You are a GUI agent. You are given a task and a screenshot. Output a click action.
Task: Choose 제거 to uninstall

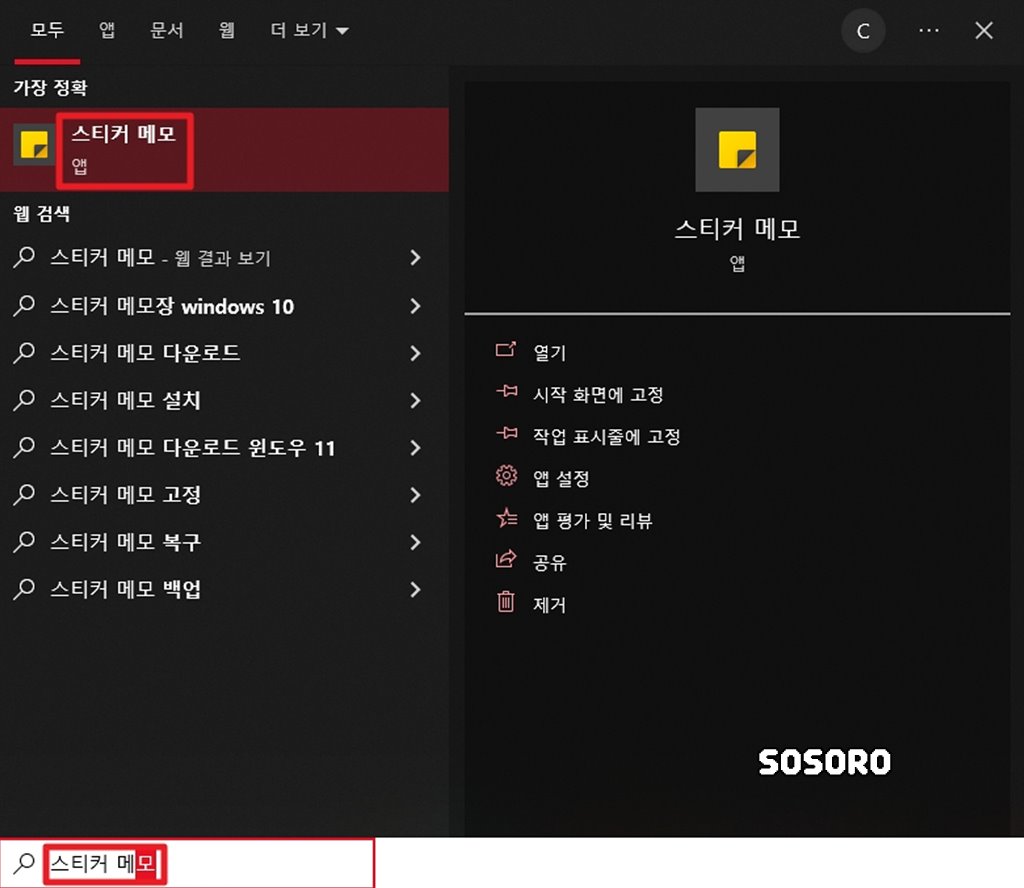[549, 604]
